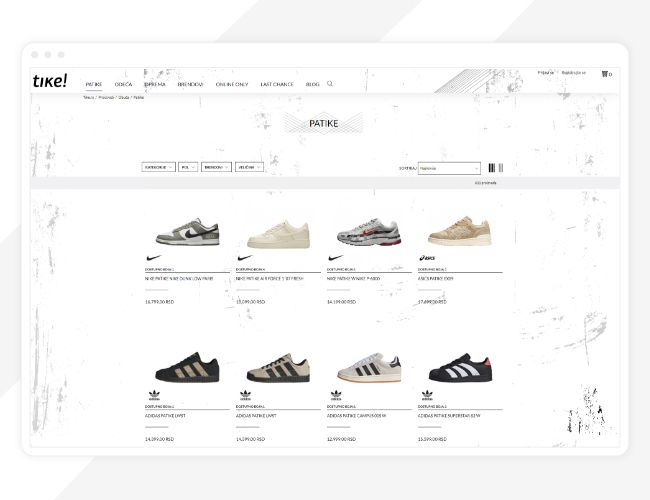This screenshot has height=500, width=650.
Task: Click Adidas logo under Superstar shoe
Action: (427, 395)
